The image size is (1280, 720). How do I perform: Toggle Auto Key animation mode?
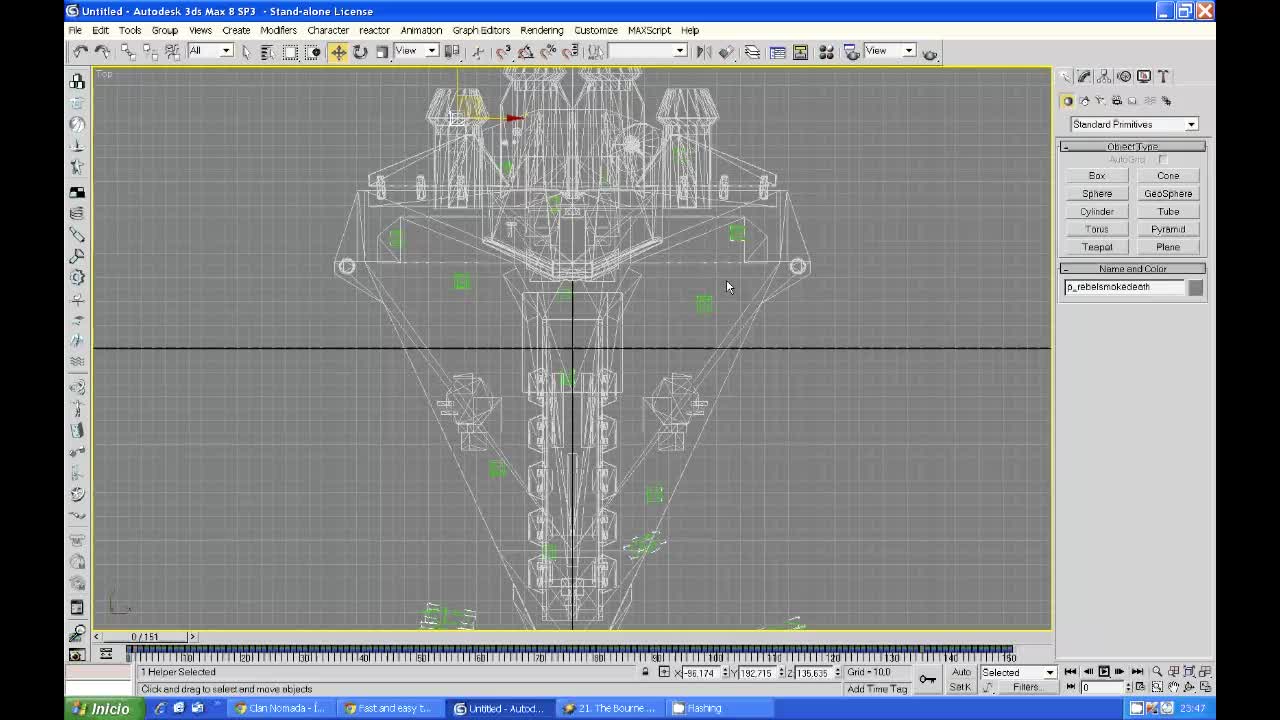click(961, 672)
